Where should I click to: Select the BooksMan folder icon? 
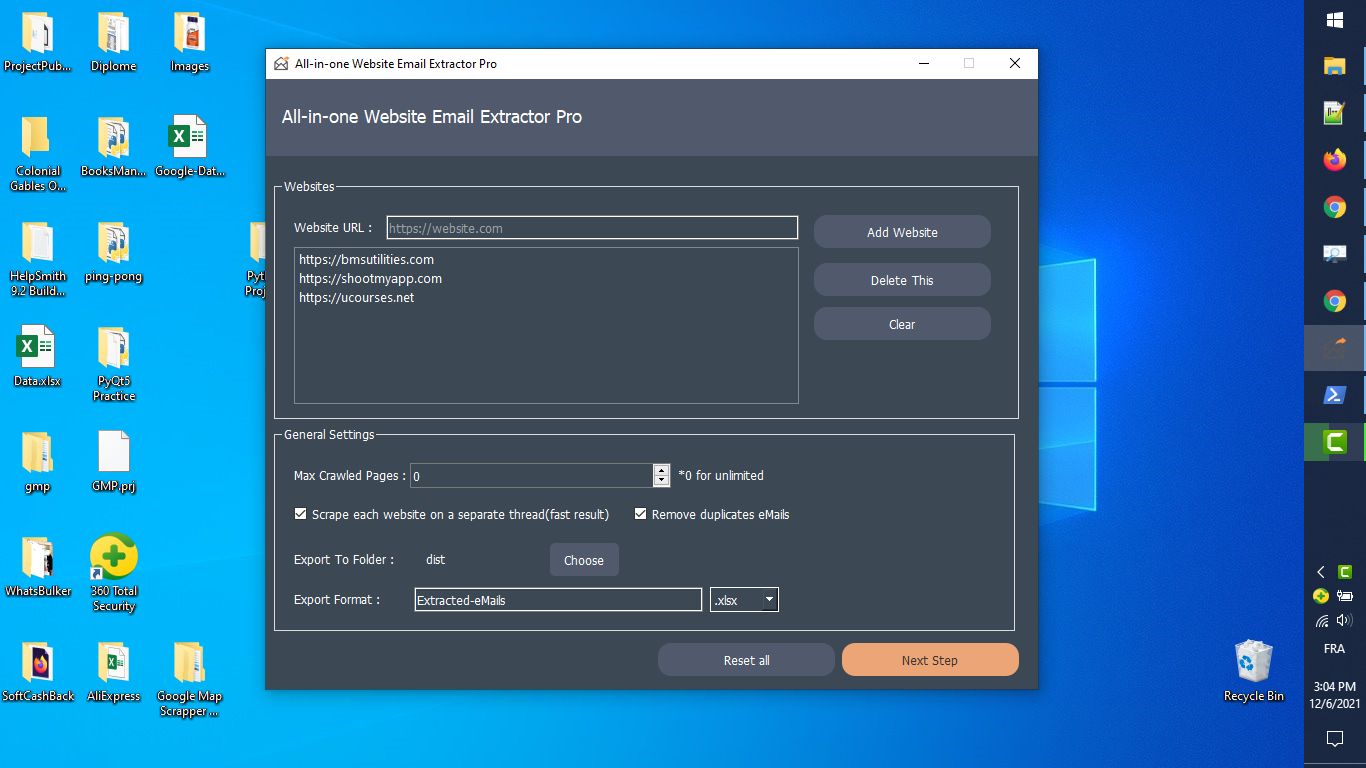(x=113, y=147)
